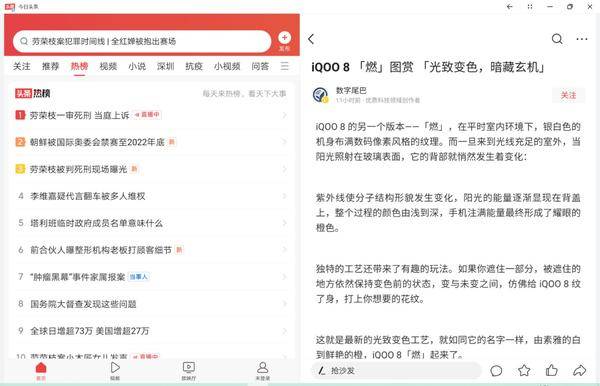This screenshot has width=600, height=386.
Task: Open the 问答 tab
Action: click(x=260, y=66)
